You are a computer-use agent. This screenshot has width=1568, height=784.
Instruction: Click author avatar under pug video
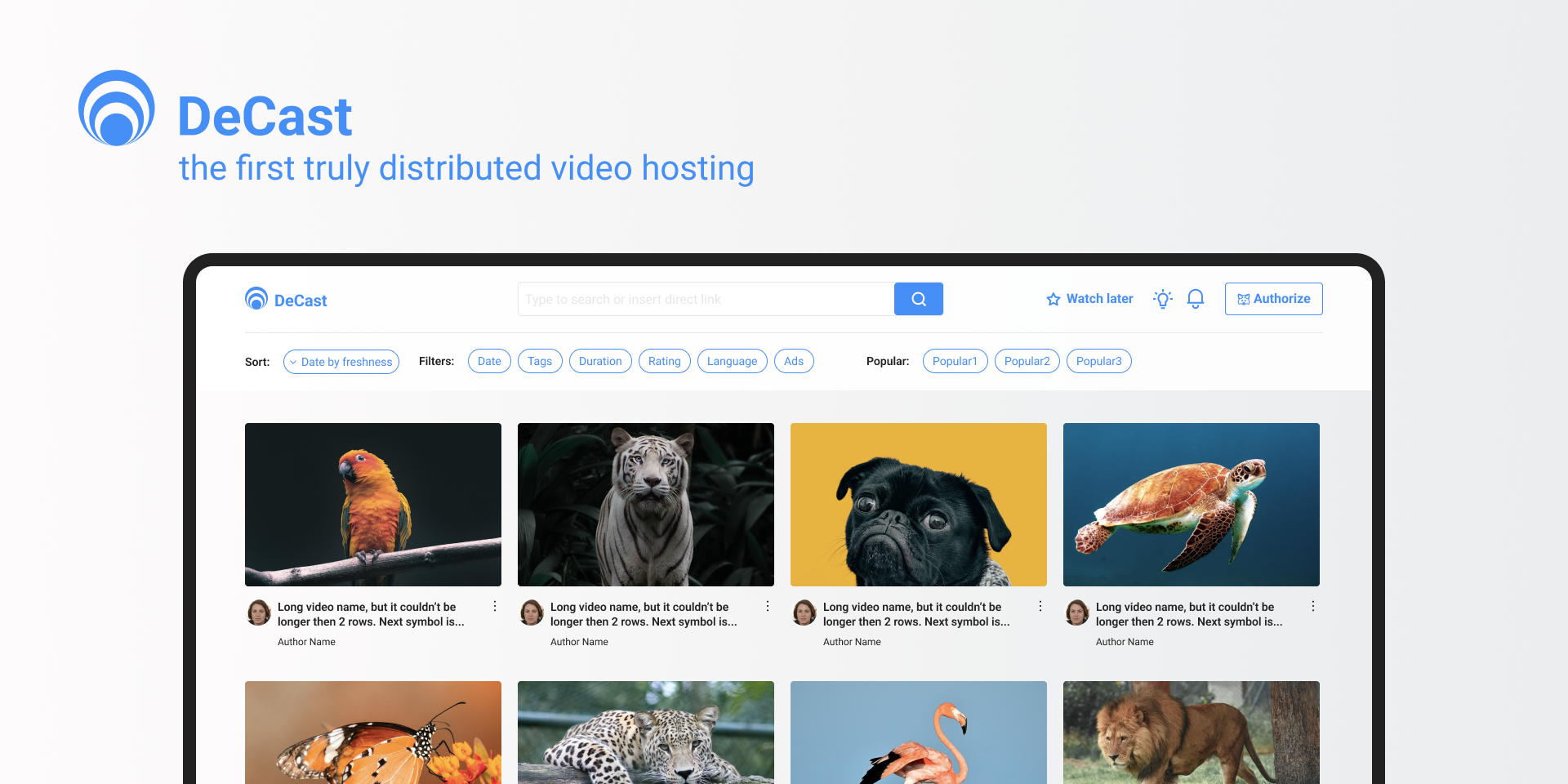[x=804, y=612]
